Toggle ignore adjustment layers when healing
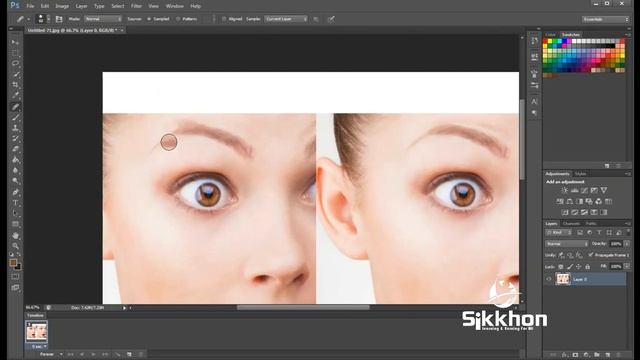640x360 pixels. [316, 19]
